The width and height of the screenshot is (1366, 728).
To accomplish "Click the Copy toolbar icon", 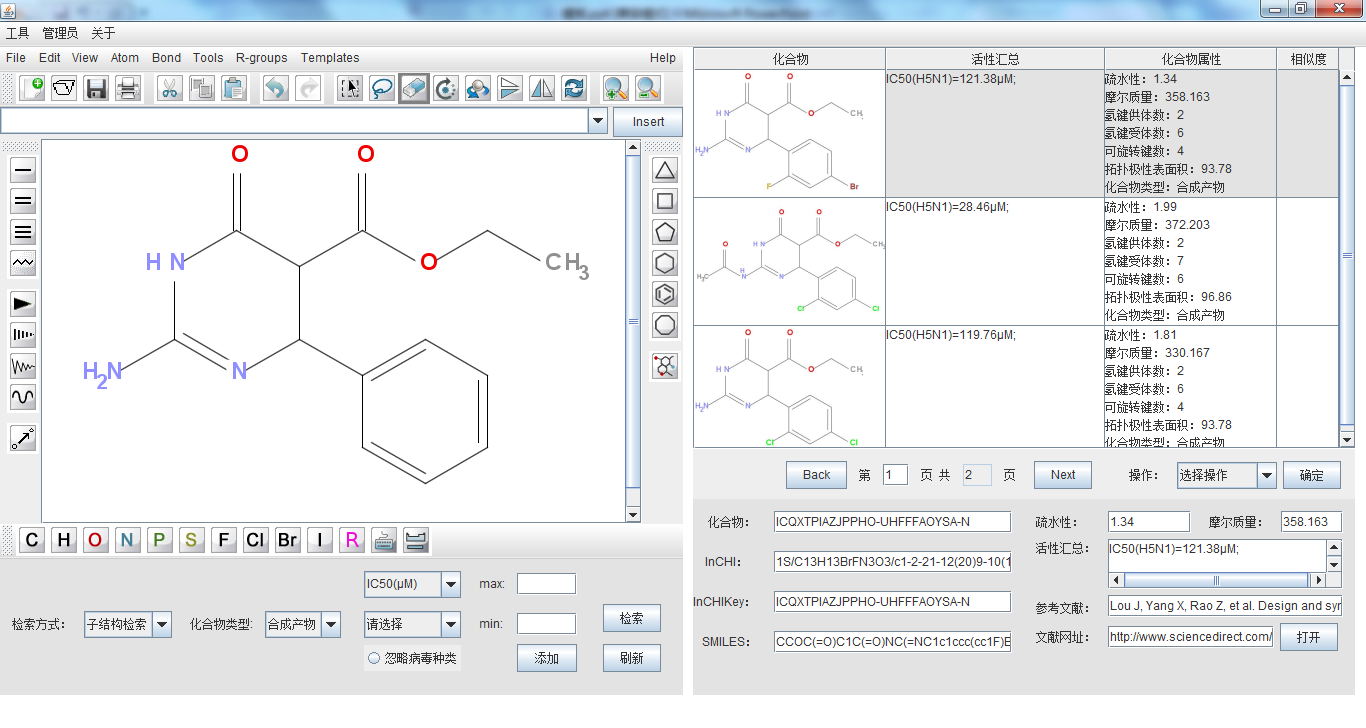I will 202,88.
